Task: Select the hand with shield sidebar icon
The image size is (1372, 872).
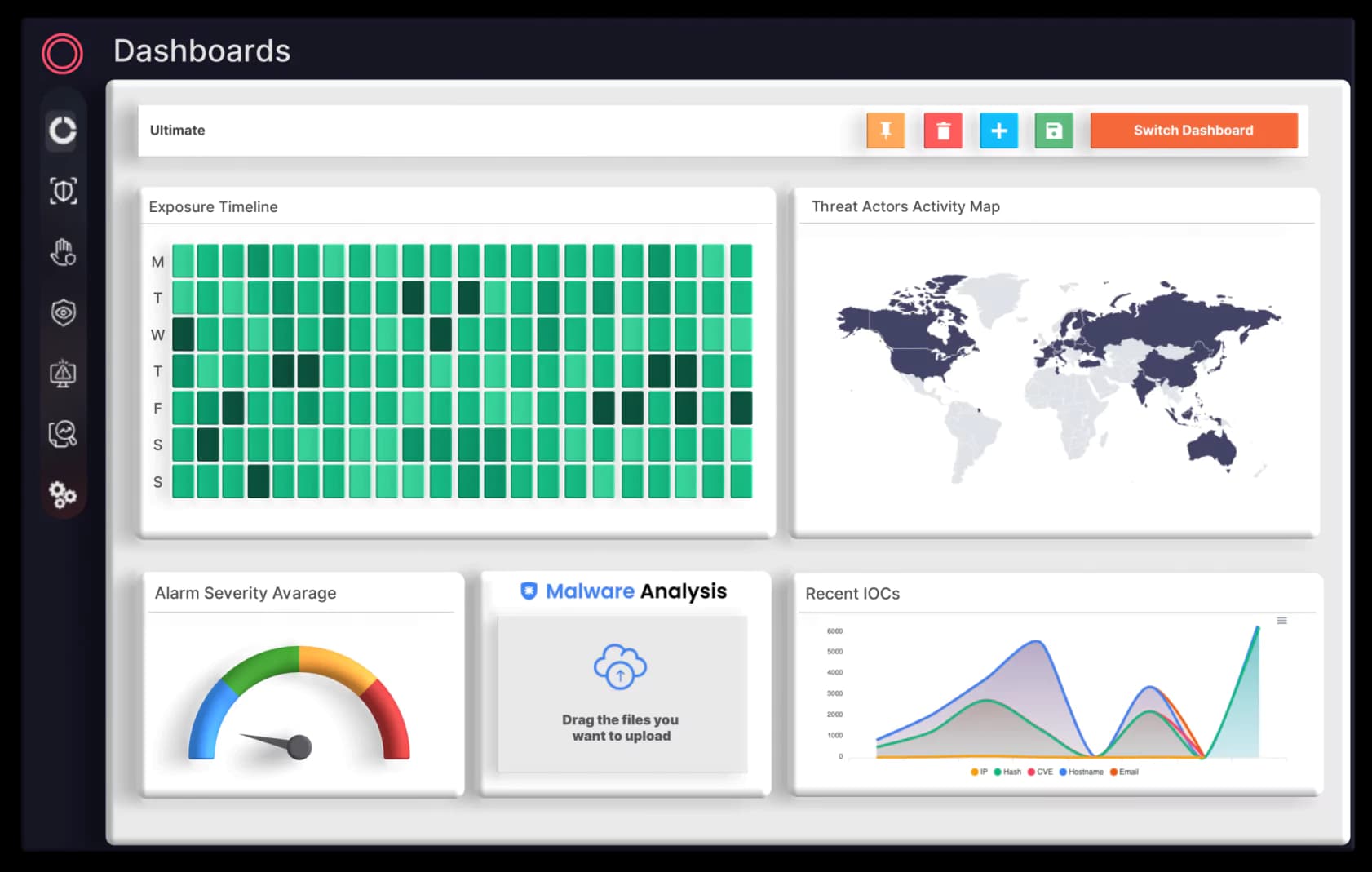Action: [x=63, y=252]
